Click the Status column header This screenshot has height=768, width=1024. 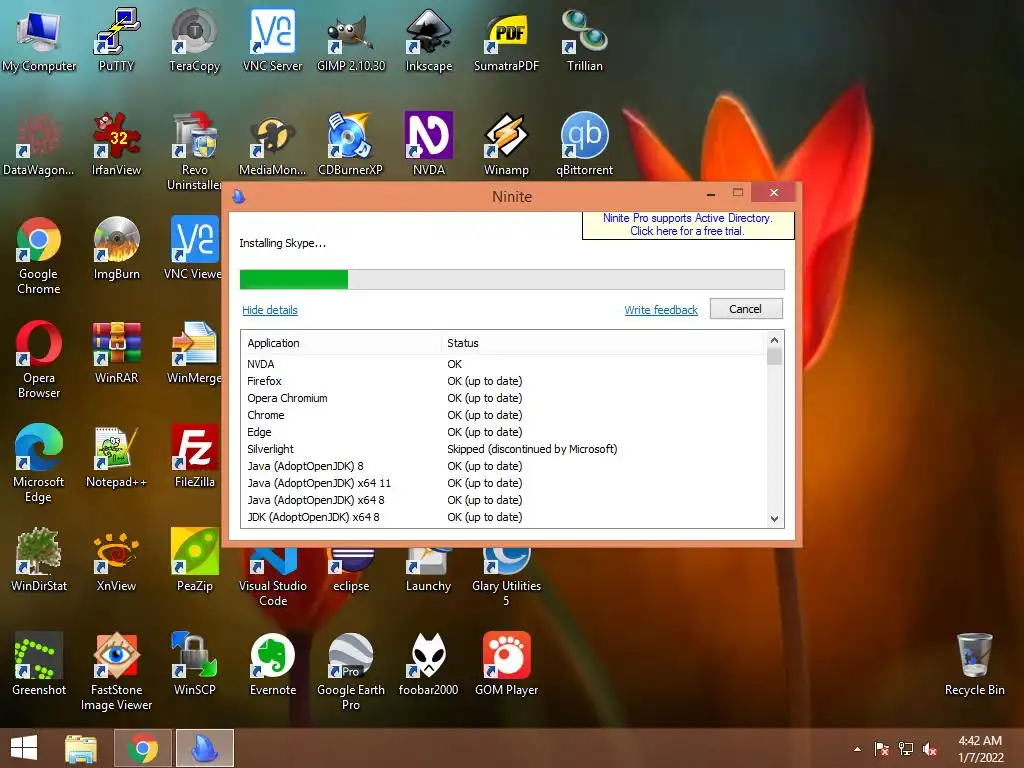603,343
